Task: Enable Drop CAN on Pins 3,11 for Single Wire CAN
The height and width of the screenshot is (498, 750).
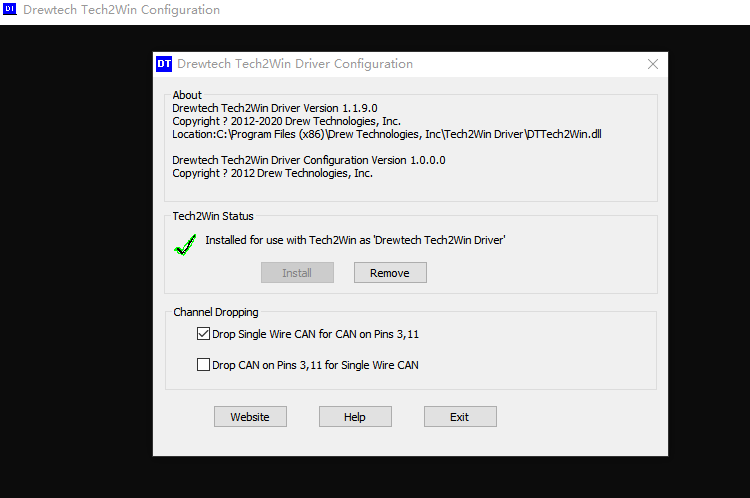Action: 204,365
